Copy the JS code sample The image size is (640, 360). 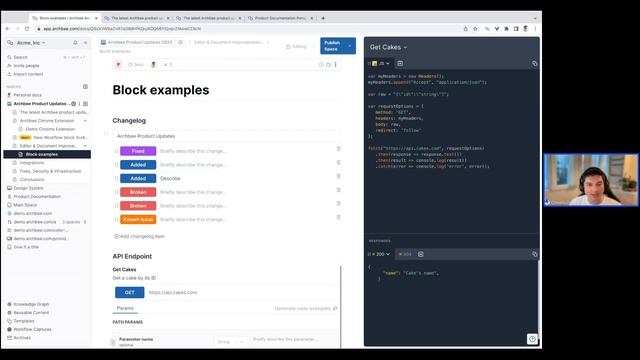[534, 64]
